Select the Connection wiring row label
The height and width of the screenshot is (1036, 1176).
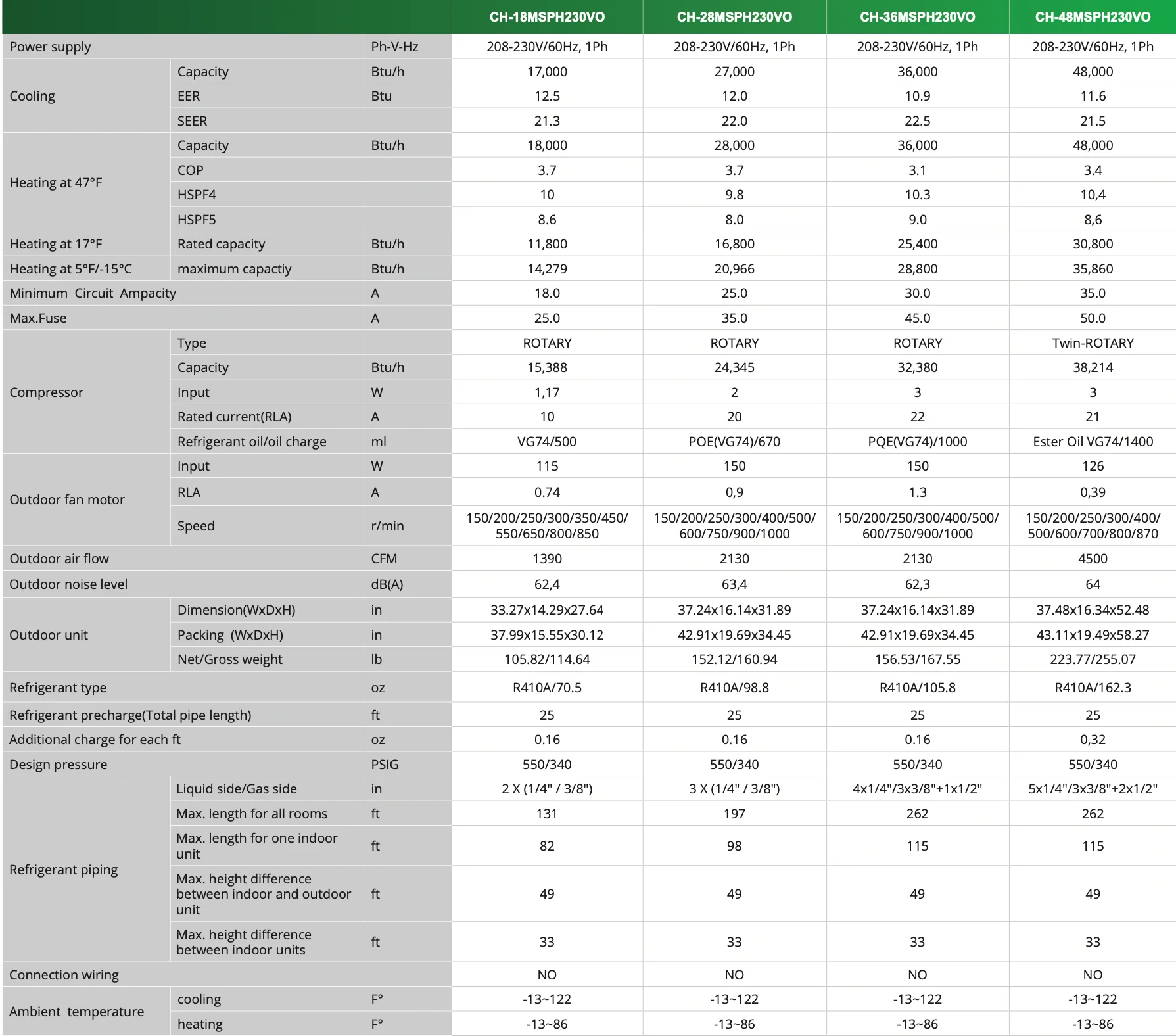(x=64, y=975)
